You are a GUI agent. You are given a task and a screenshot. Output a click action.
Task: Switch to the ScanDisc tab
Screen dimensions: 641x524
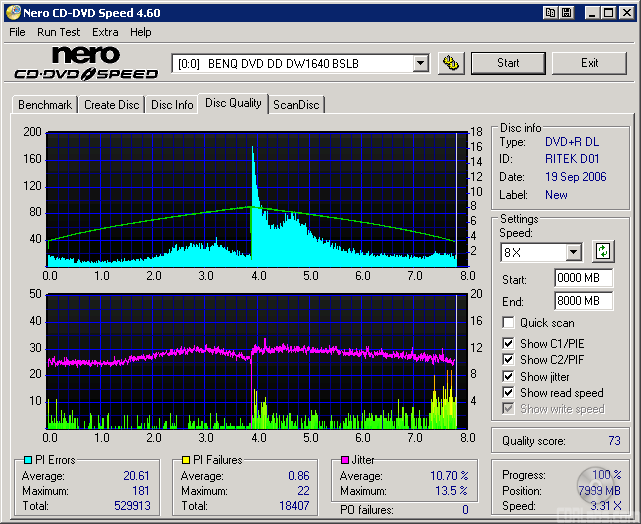[297, 104]
